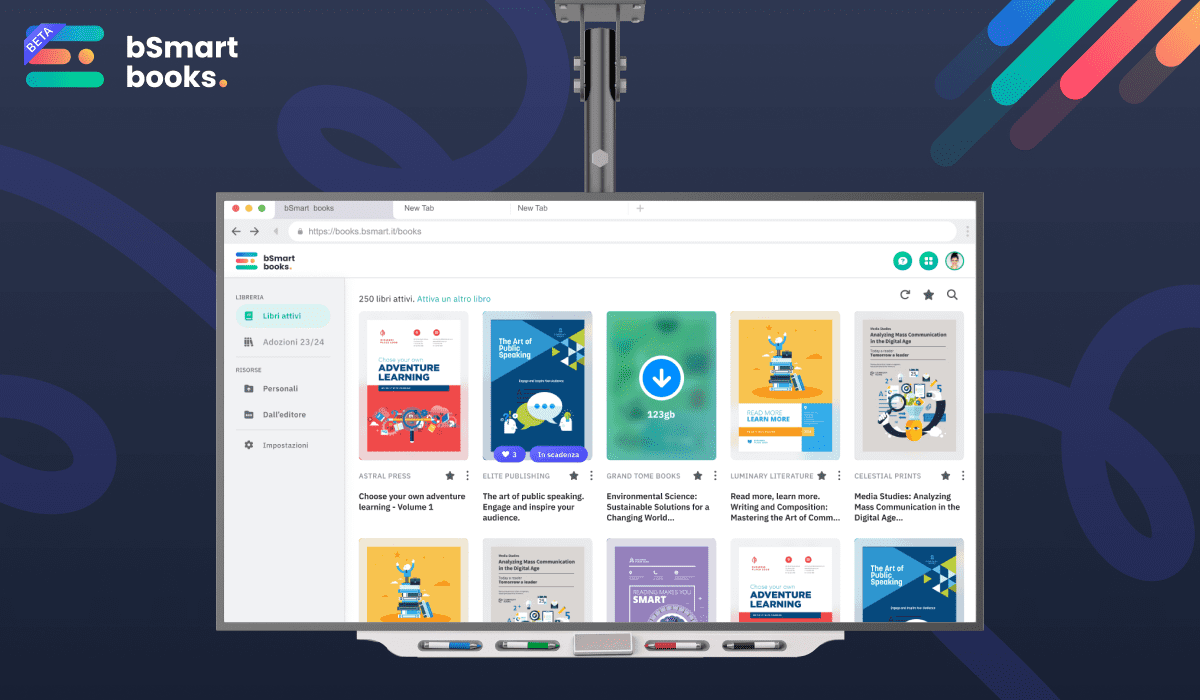
Task: Refresh the active books list
Action: [x=905, y=295]
